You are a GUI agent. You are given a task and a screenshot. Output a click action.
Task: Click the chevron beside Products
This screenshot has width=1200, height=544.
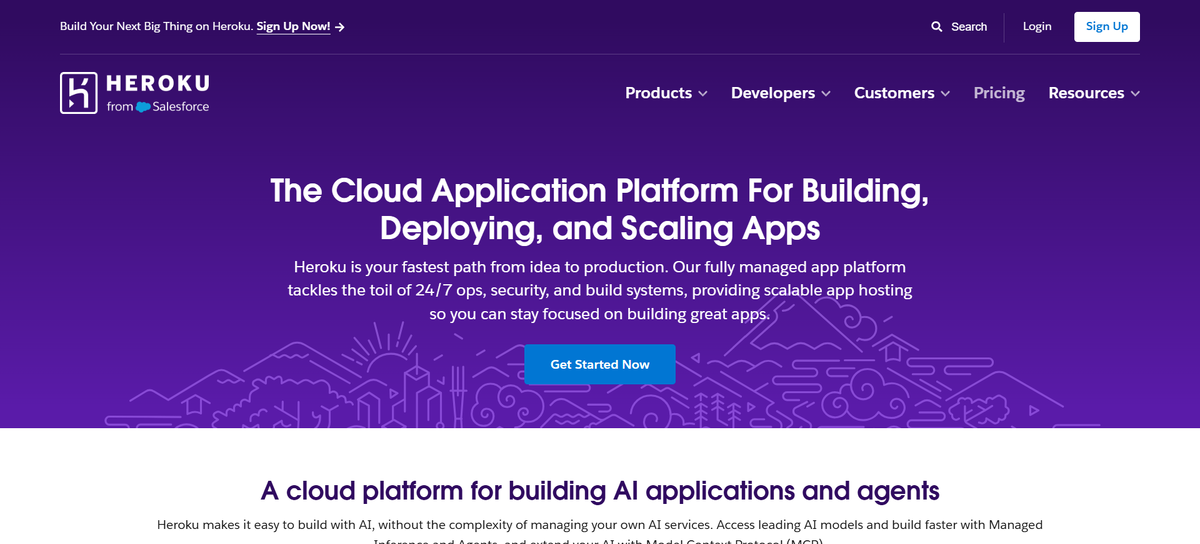[x=703, y=94]
